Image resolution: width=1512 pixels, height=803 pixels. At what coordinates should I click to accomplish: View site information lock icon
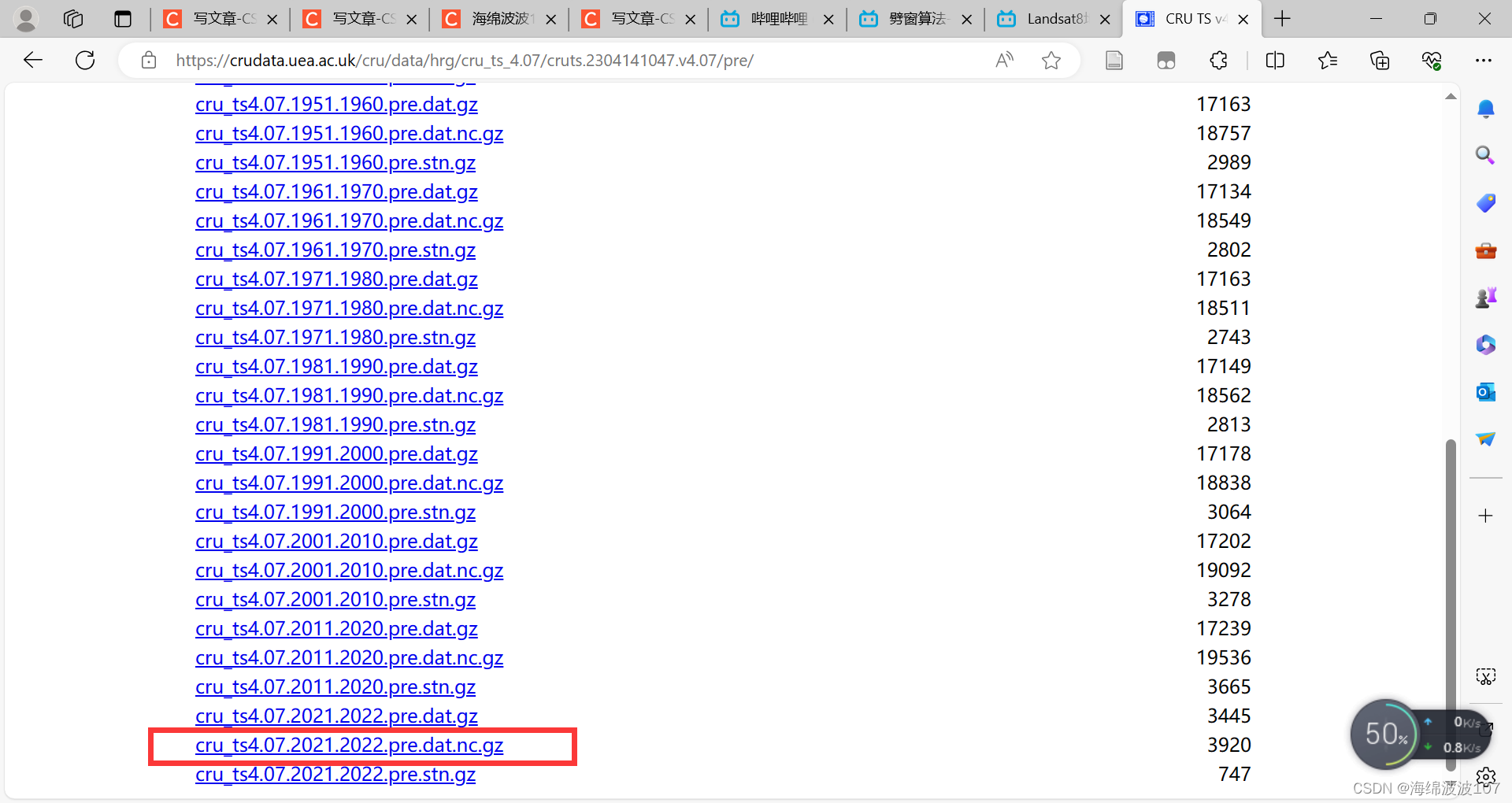(x=149, y=60)
